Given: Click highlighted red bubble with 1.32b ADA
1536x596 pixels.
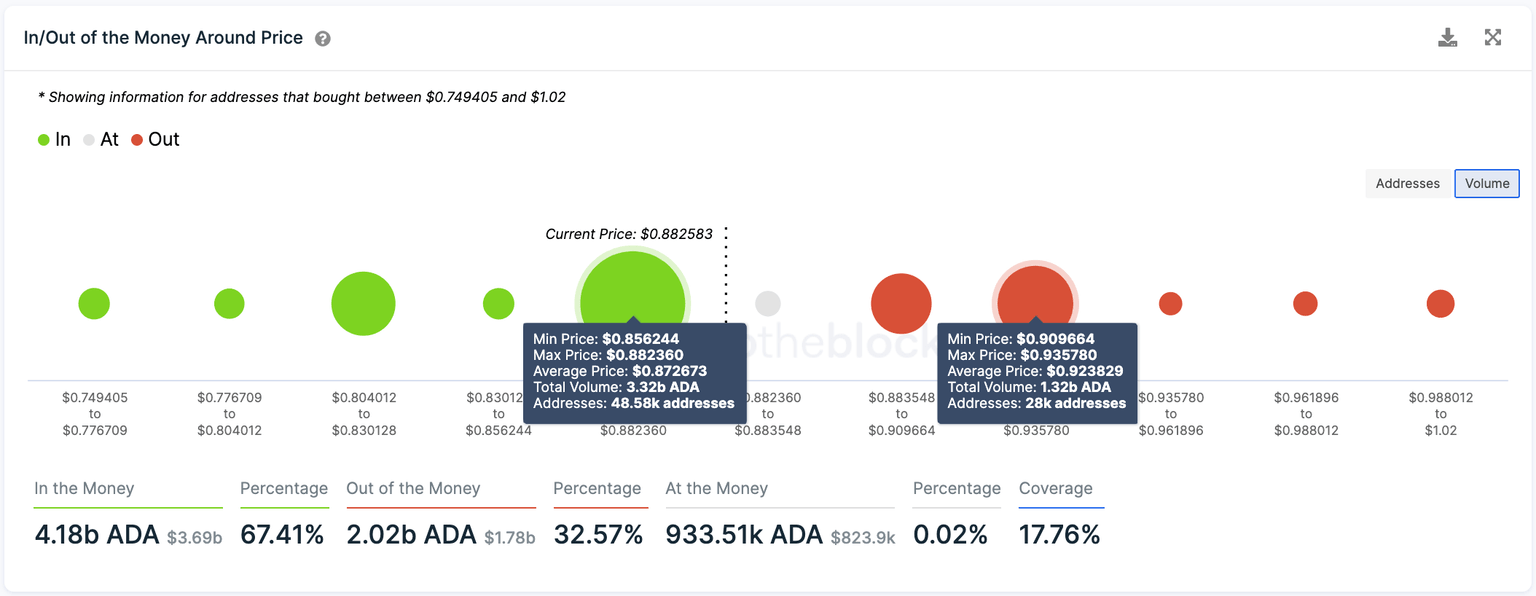Looking at the screenshot, I should tap(1035, 294).
